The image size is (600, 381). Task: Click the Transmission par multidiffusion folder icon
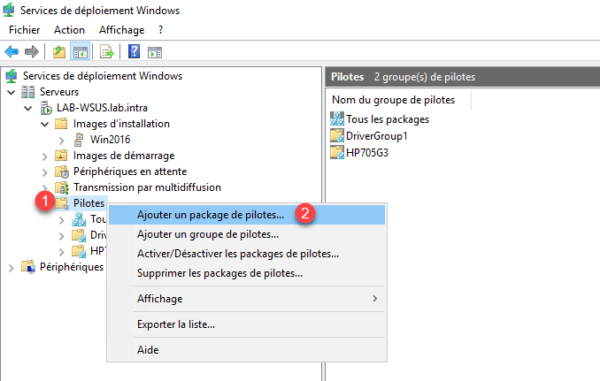(62, 187)
